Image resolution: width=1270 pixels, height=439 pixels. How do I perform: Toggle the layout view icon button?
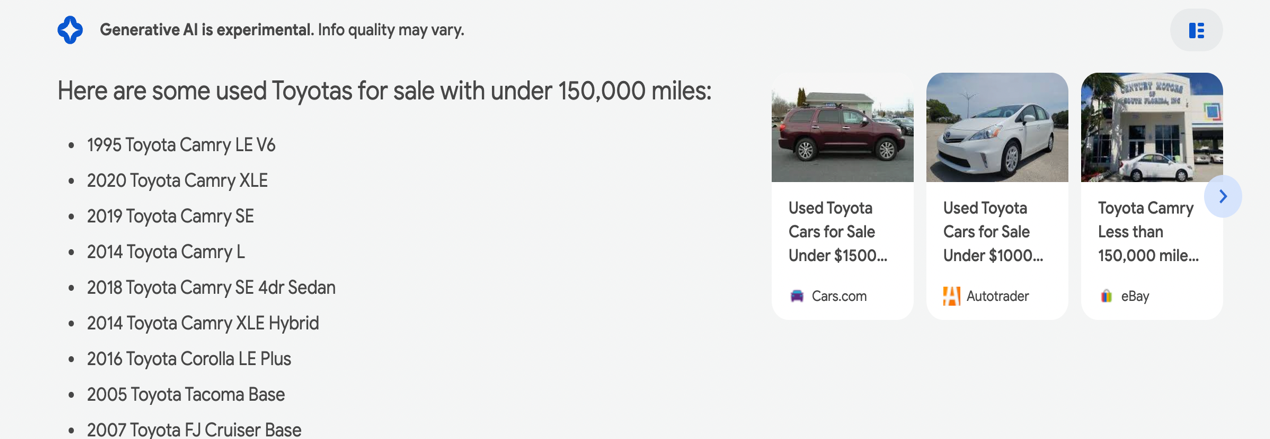(x=1196, y=31)
